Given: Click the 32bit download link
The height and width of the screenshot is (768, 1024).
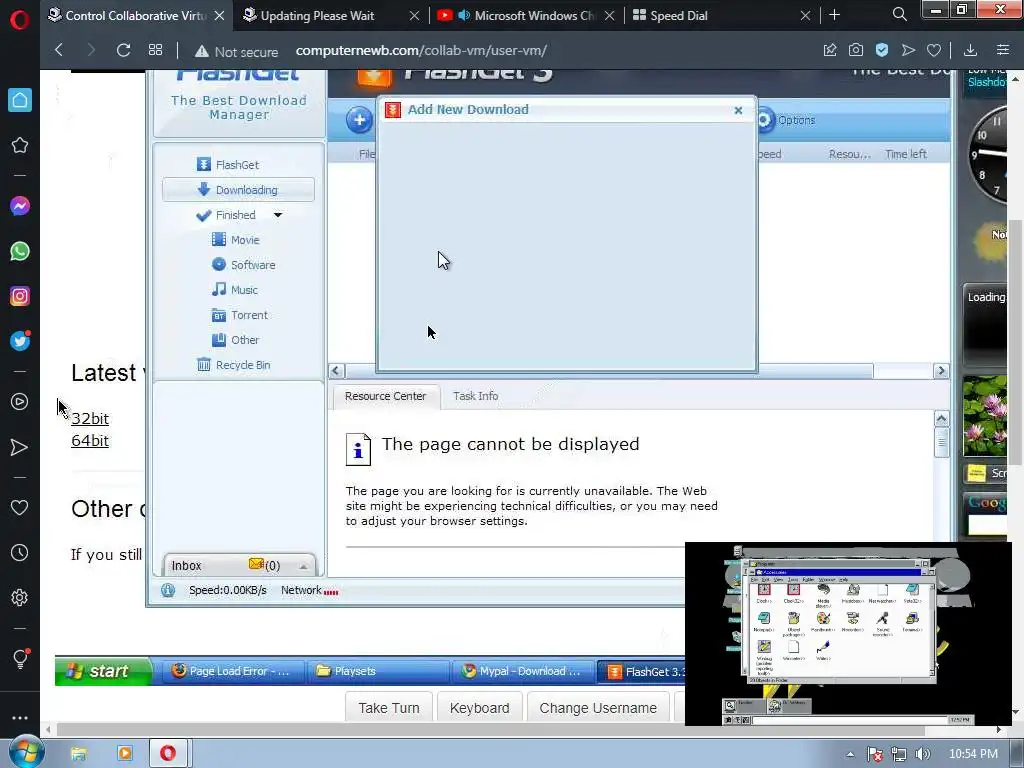Looking at the screenshot, I should point(90,419).
